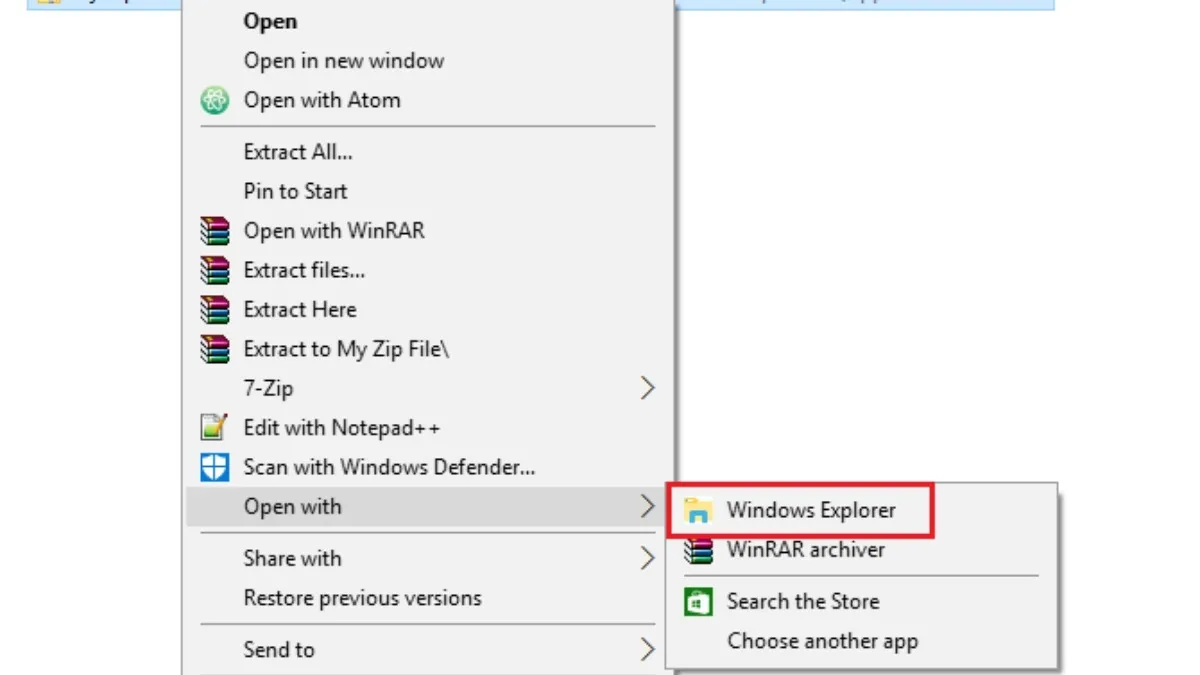Click the Open with submenu arrow
Image resolution: width=1200 pixels, height=675 pixels.
(647, 507)
